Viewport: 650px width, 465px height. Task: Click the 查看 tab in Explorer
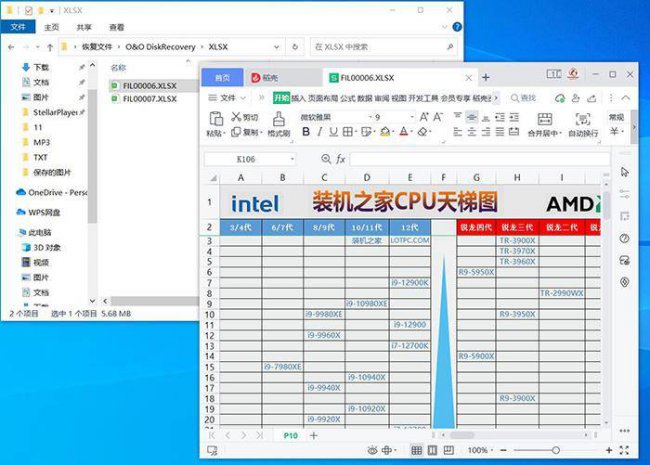(116, 27)
